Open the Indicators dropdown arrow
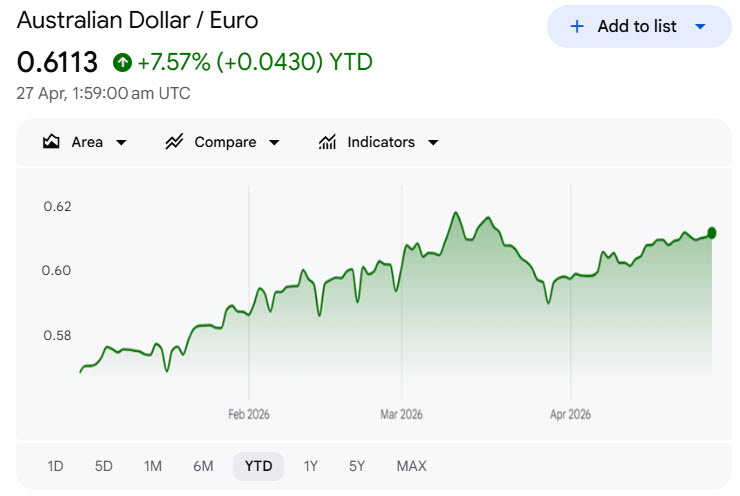This screenshot has height=496, width=740. (x=433, y=143)
